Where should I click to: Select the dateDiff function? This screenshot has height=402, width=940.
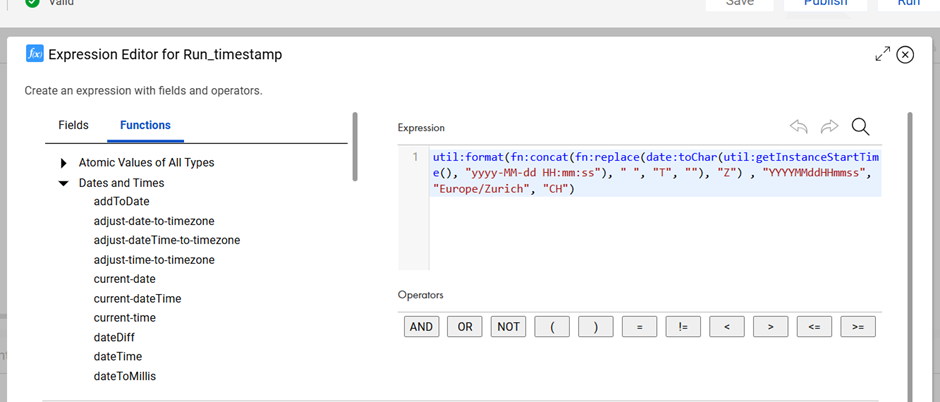coord(114,337)
